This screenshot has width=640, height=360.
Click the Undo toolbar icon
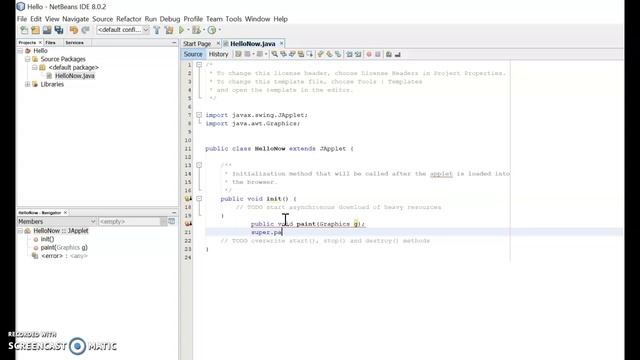point(73,30)
